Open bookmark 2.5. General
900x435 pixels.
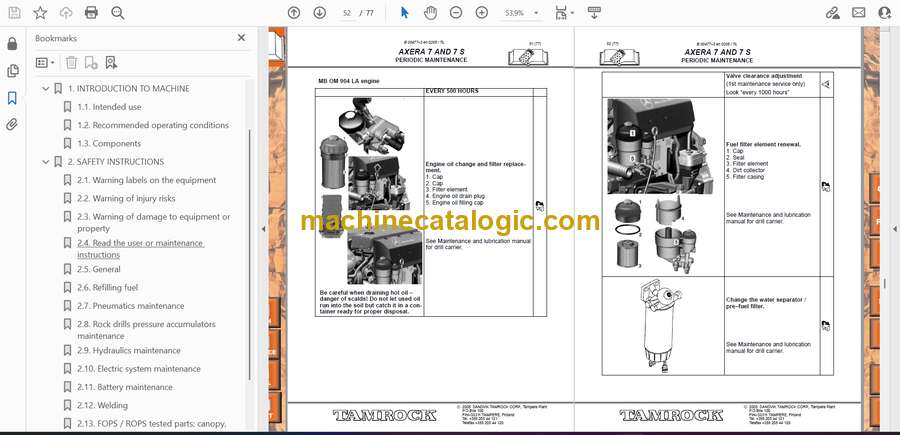click(x=99, y=269)
